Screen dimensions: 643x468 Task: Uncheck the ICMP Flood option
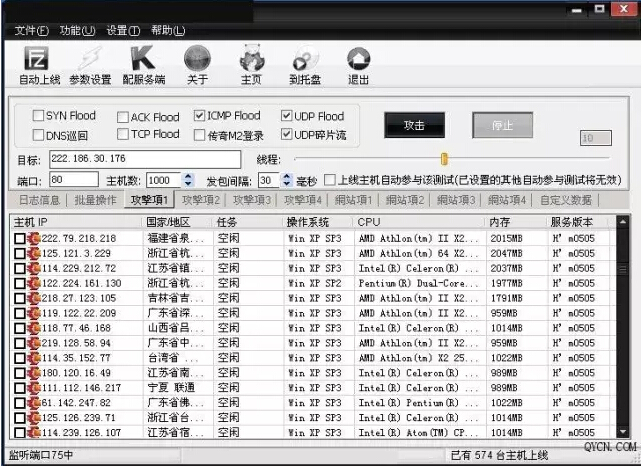click(x=200, y=116)
